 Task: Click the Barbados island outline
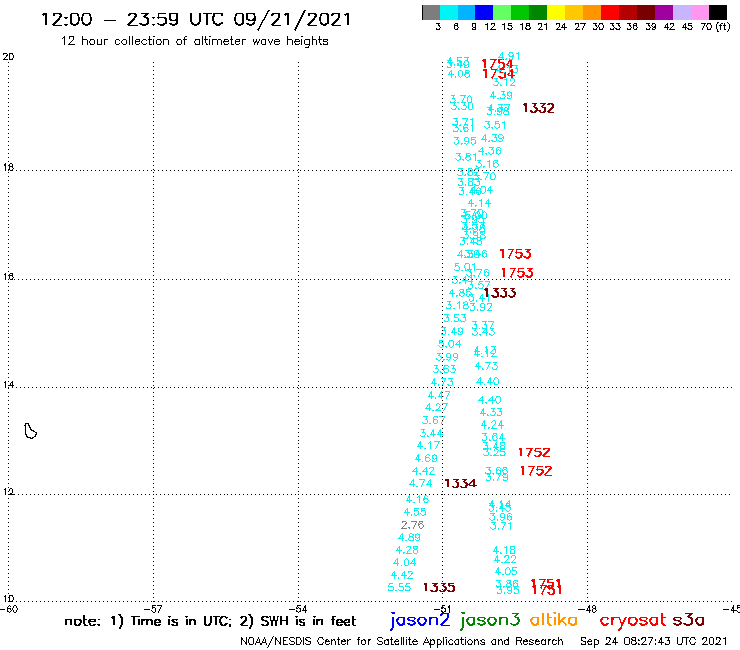[30, 431]
